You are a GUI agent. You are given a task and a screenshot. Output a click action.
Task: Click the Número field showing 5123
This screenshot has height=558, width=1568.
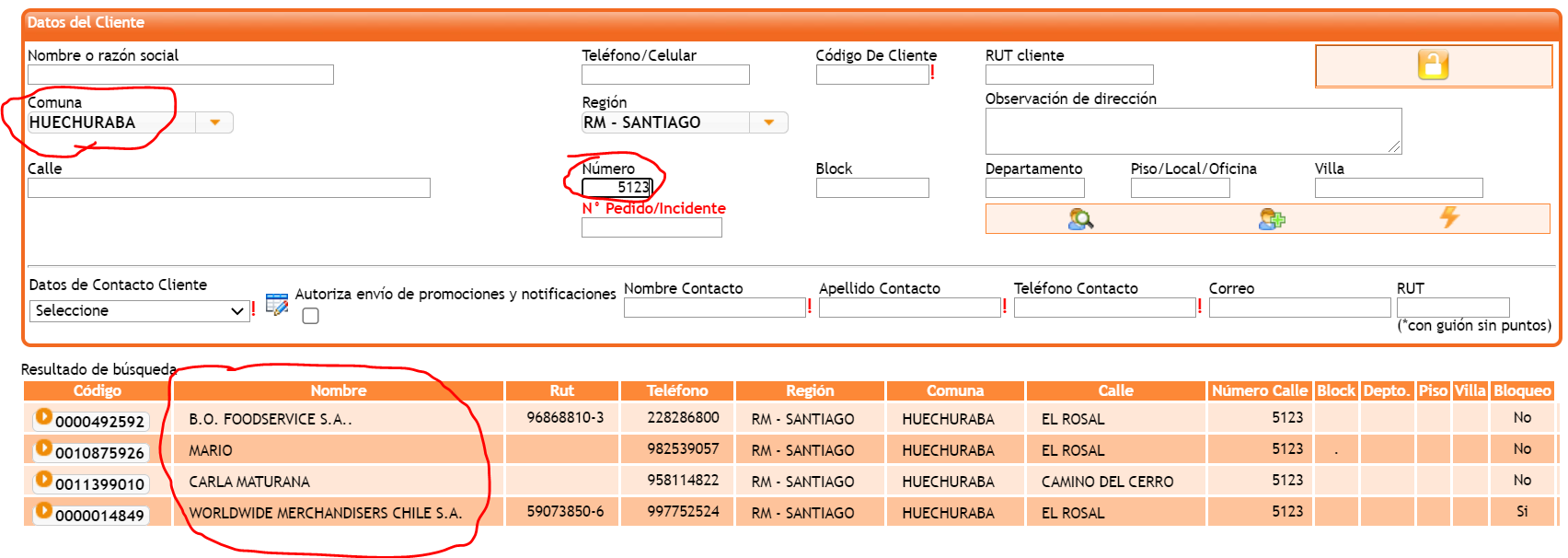[617, 188]
